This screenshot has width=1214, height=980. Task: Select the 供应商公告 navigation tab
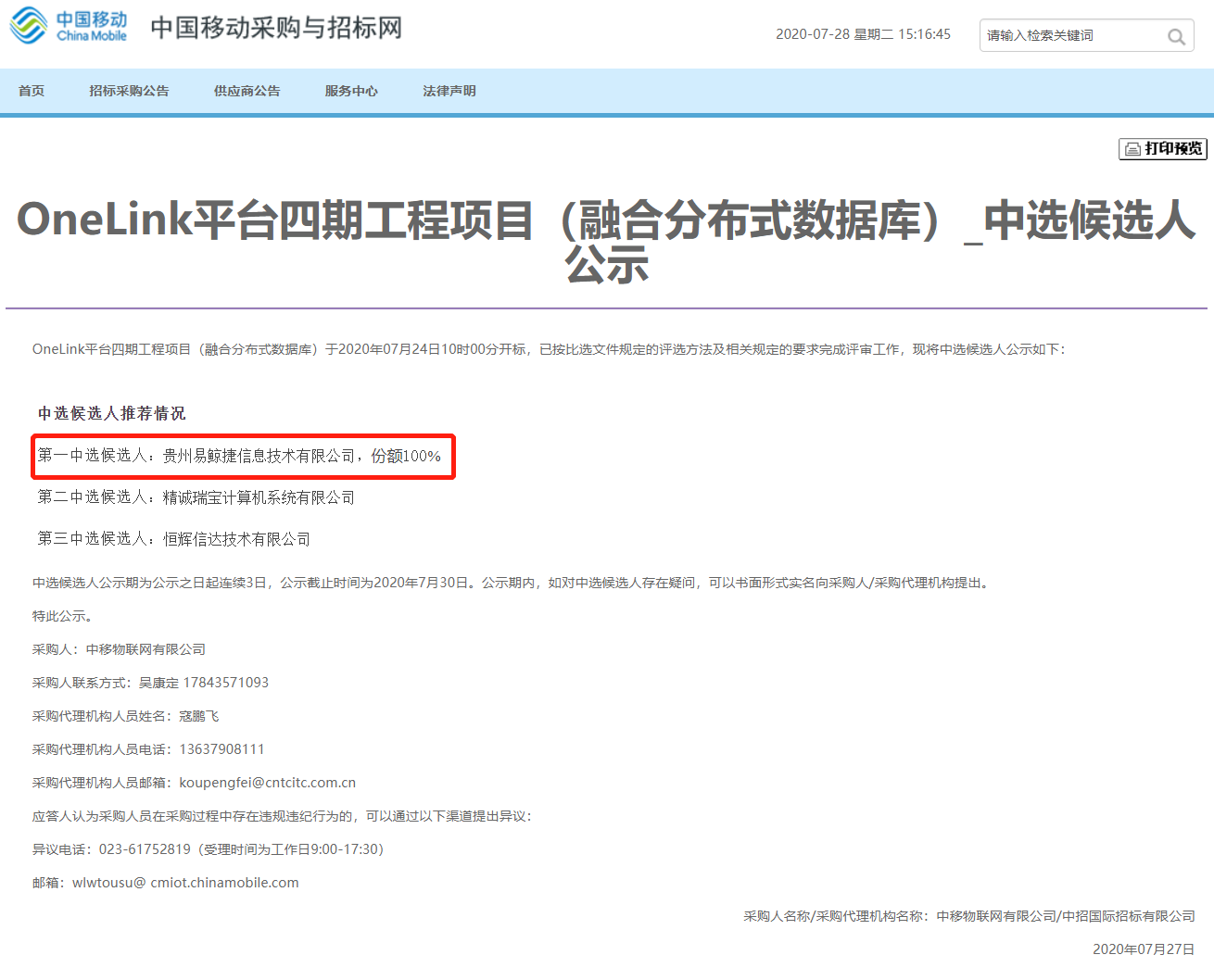[247, 90]
